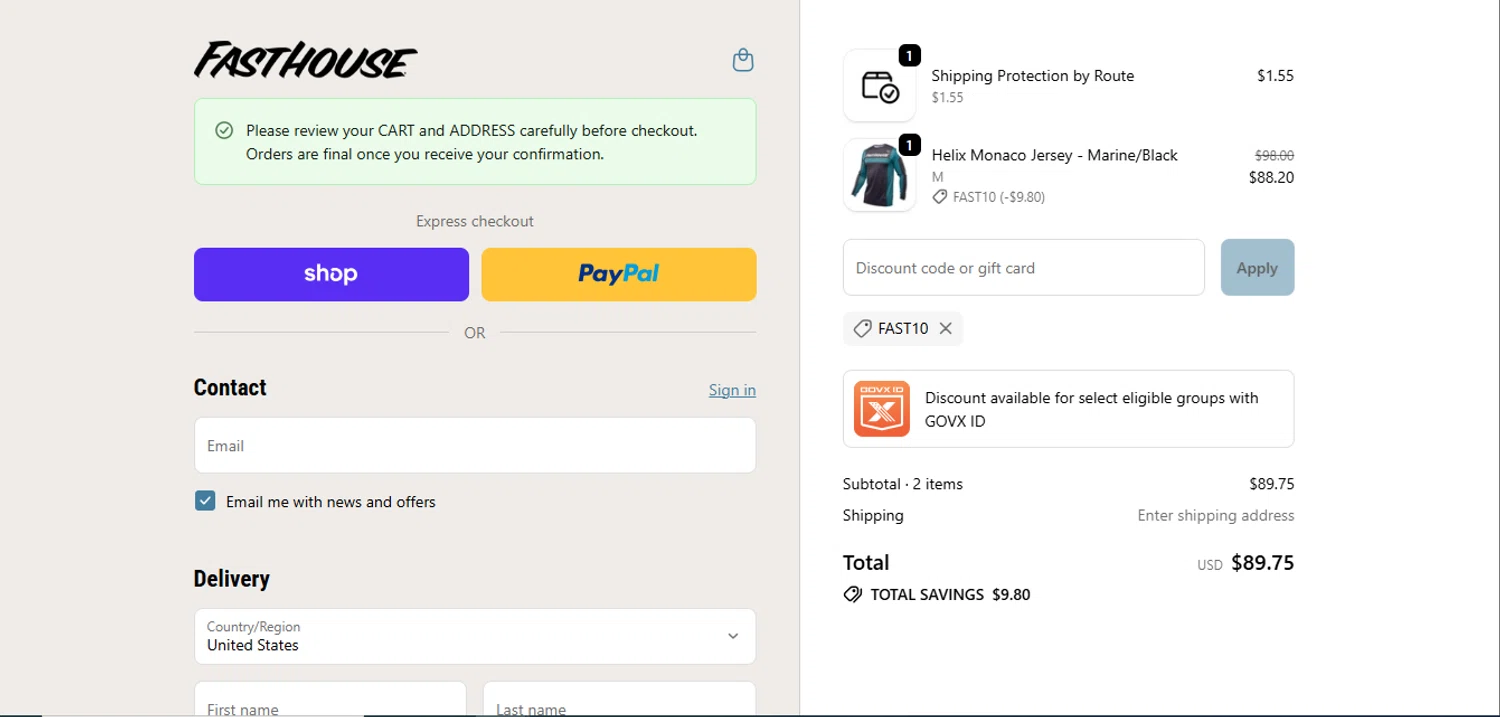
Task: Click the Total Savings tag icon
Action: tap(852, 594)
